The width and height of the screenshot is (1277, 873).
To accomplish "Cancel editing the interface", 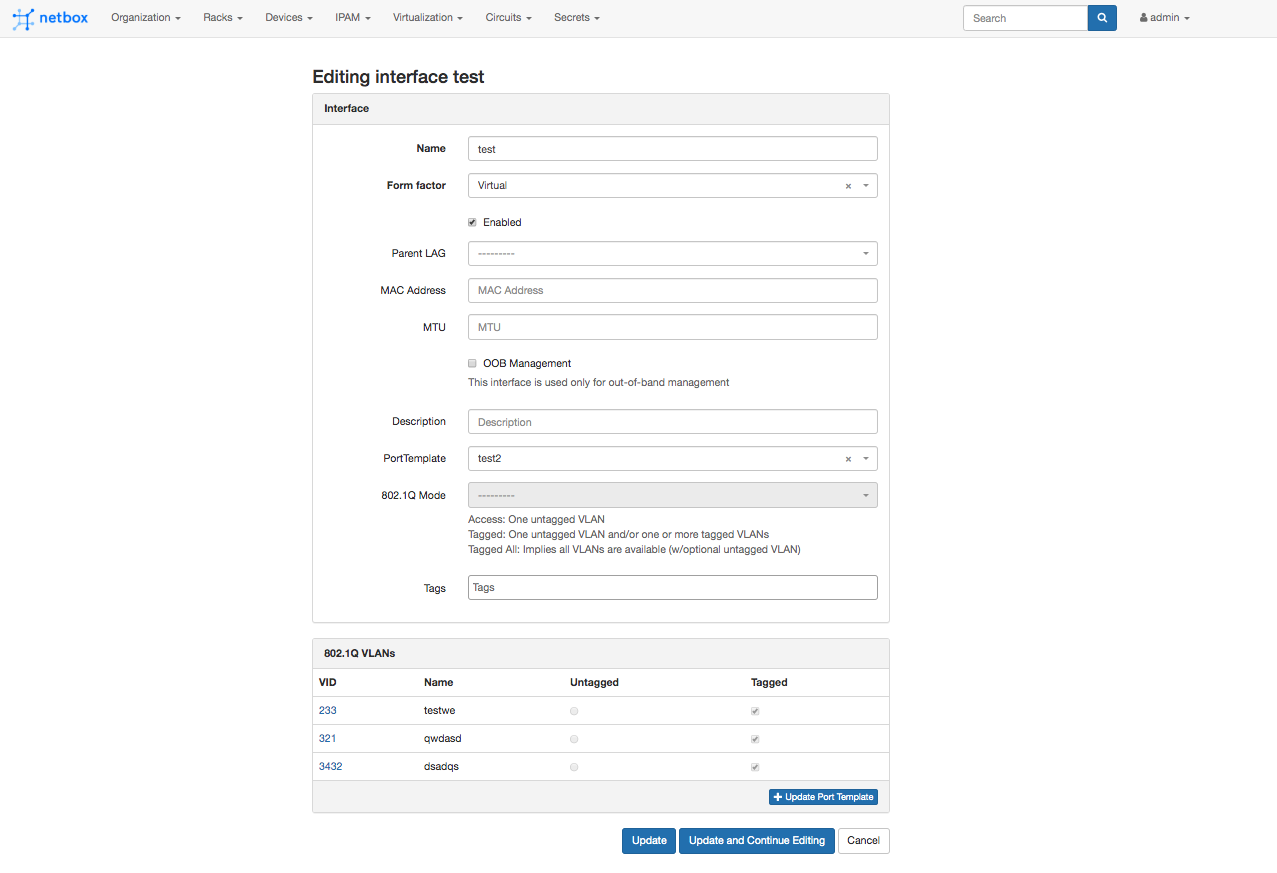I will (863, 841).
